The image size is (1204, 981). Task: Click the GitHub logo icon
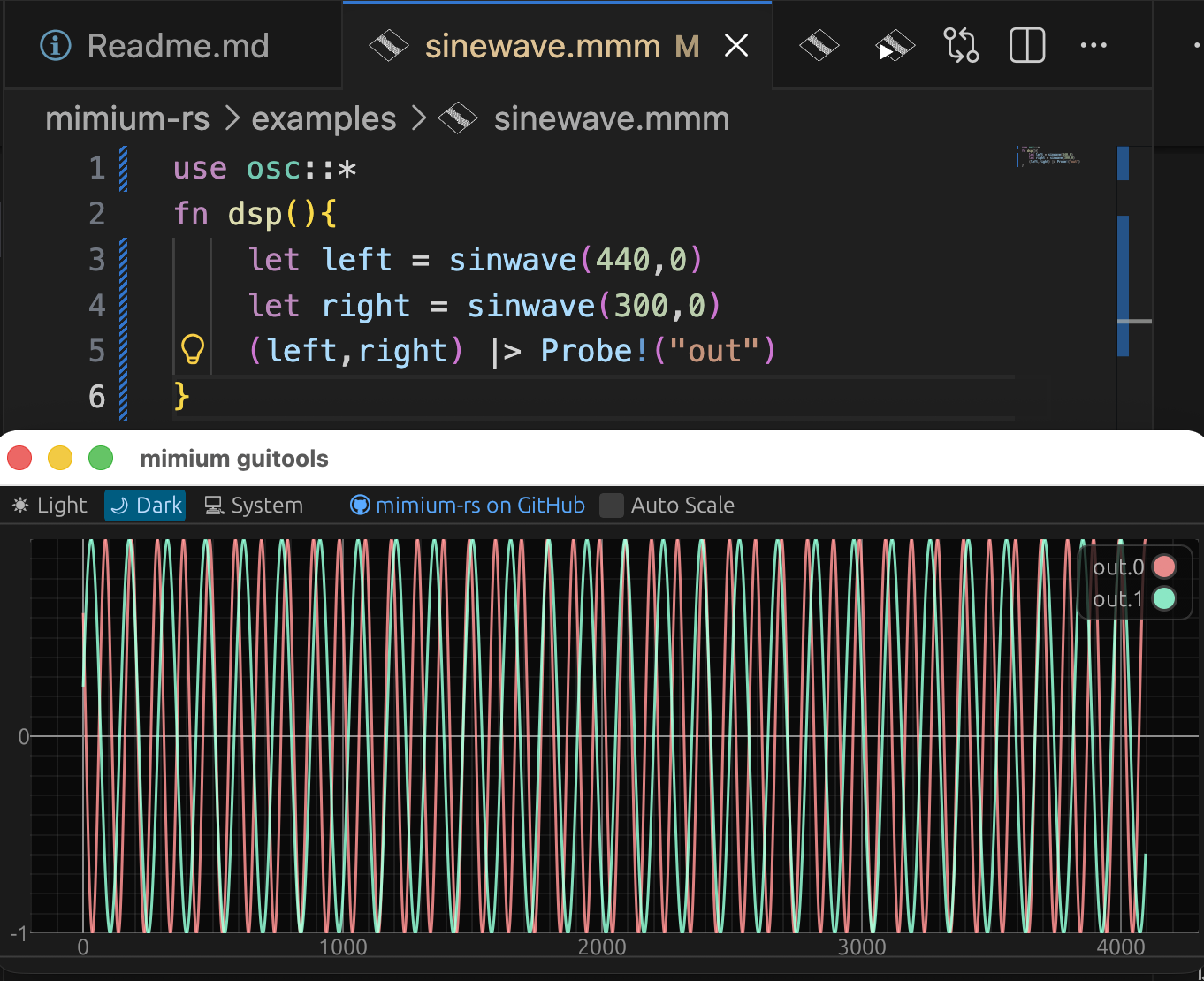(360, 506)
